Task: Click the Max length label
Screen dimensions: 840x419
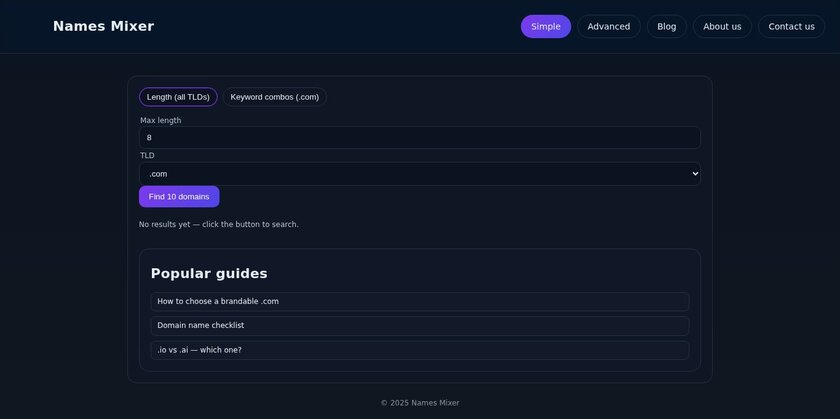Action: click(x=161, y=121)
